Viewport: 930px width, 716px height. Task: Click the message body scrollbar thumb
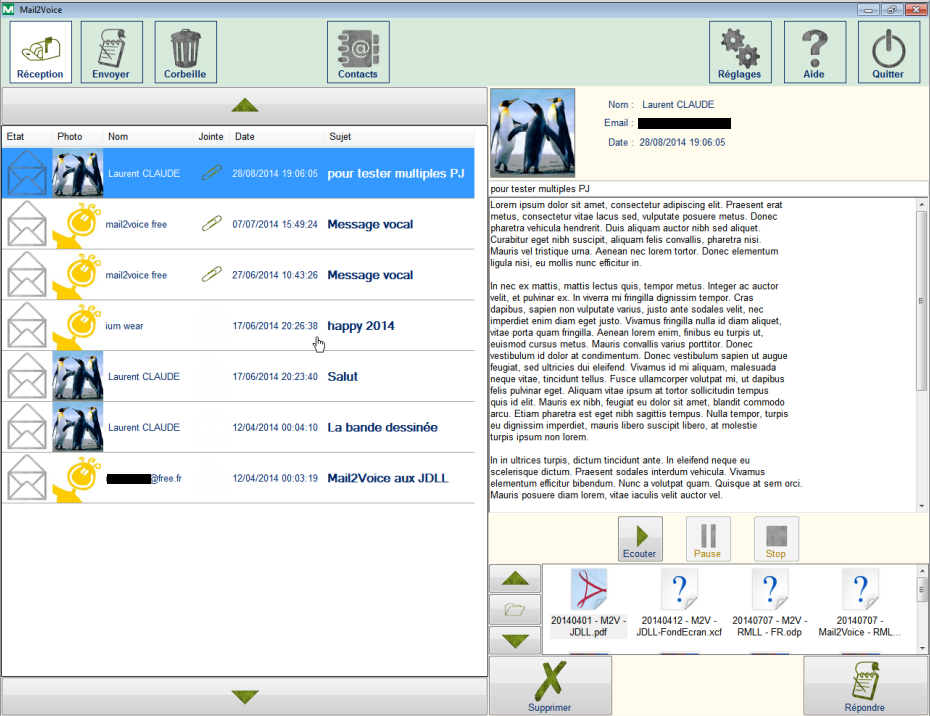point(922,301)
